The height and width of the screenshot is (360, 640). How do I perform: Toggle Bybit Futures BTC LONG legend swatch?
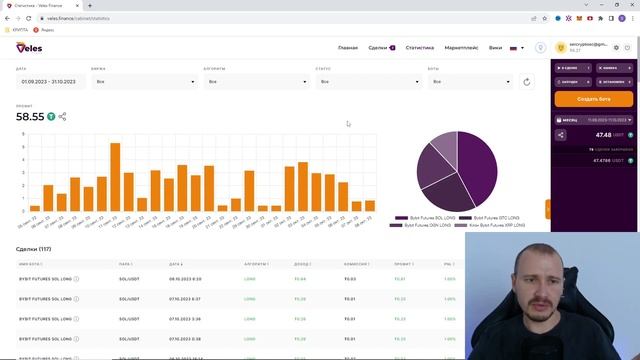(465, 218)
